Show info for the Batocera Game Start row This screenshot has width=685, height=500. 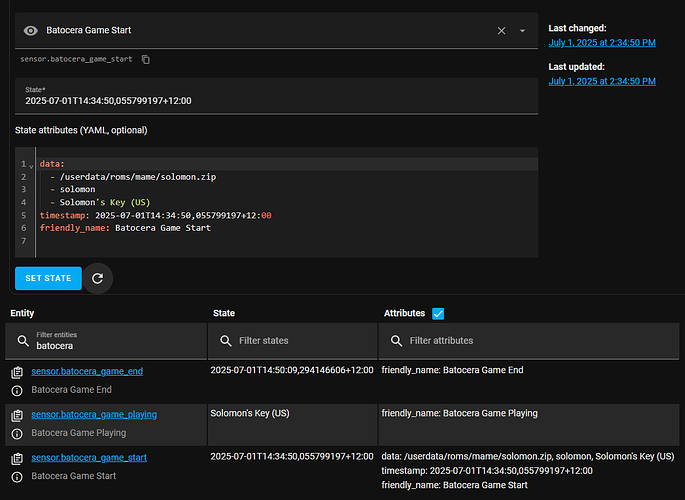click(x=17, y=477)
